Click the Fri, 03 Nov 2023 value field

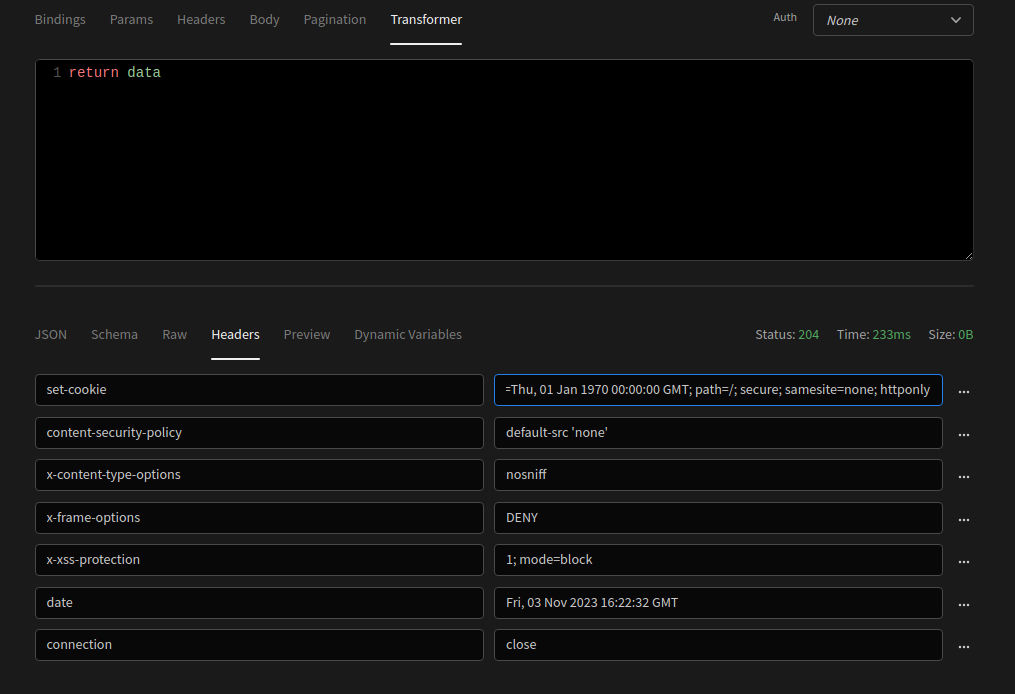(718, 603)
